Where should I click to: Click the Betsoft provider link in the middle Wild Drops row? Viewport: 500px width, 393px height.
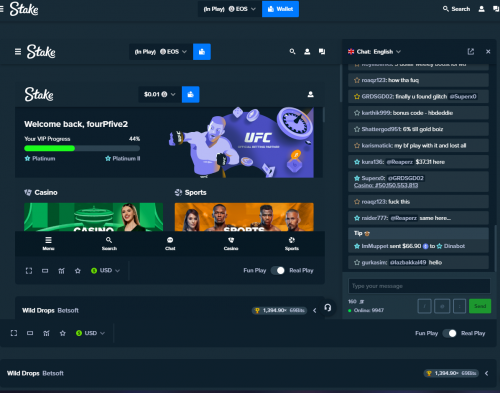point(68,310)
